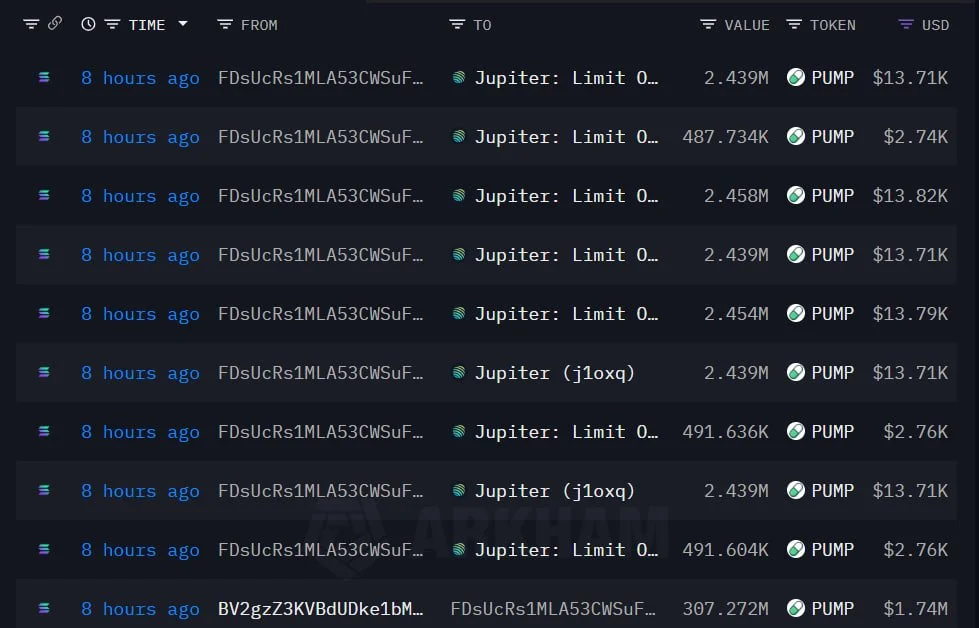The image size is (979, 628).
Task: Open sender address BV2gzZ3KVBdUDke1bM
Action: (x=320, y=608)
